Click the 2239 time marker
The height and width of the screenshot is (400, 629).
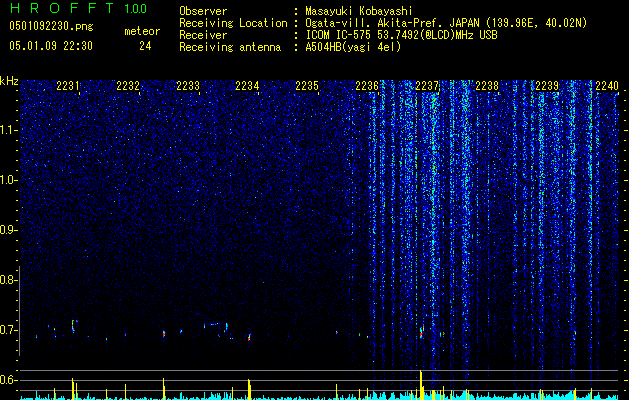(x=547, y=86)
